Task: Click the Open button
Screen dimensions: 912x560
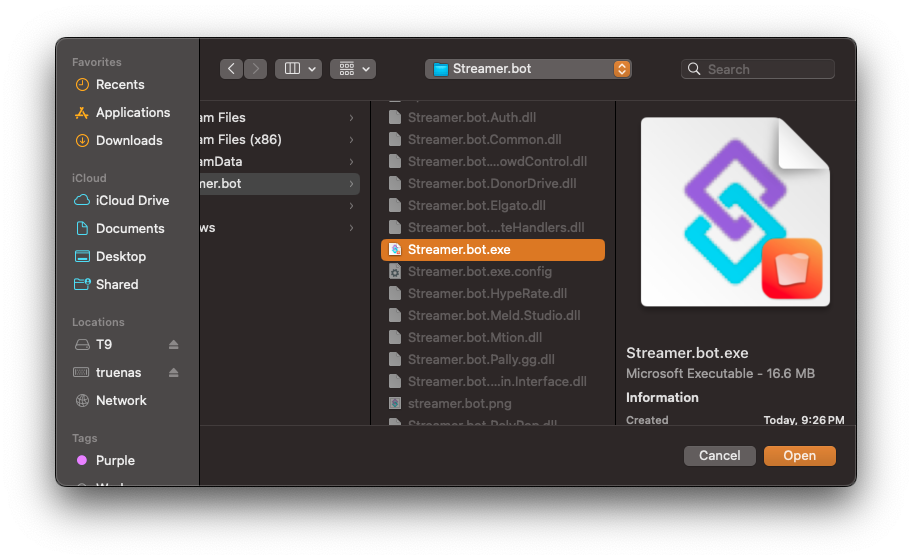Action: click(x=799, y=456)
